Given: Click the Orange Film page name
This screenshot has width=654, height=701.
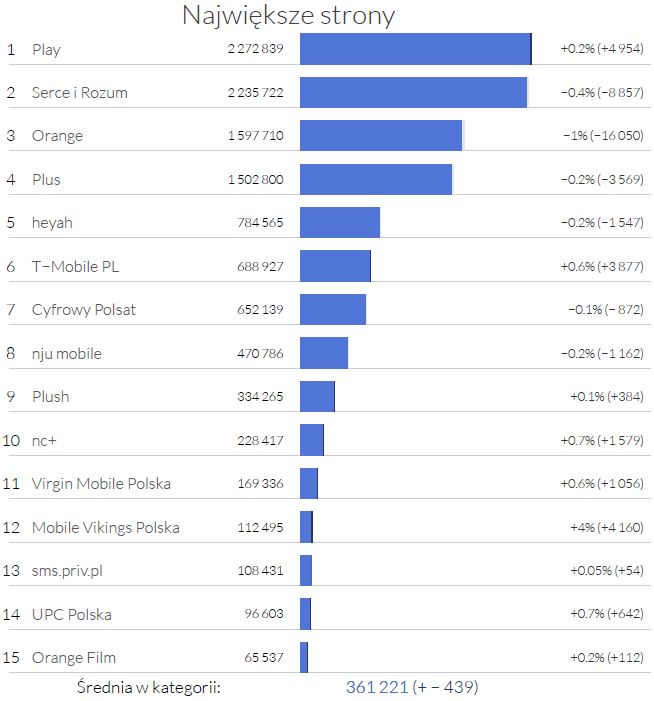Looking at the screenshot, I should point(73,658).
